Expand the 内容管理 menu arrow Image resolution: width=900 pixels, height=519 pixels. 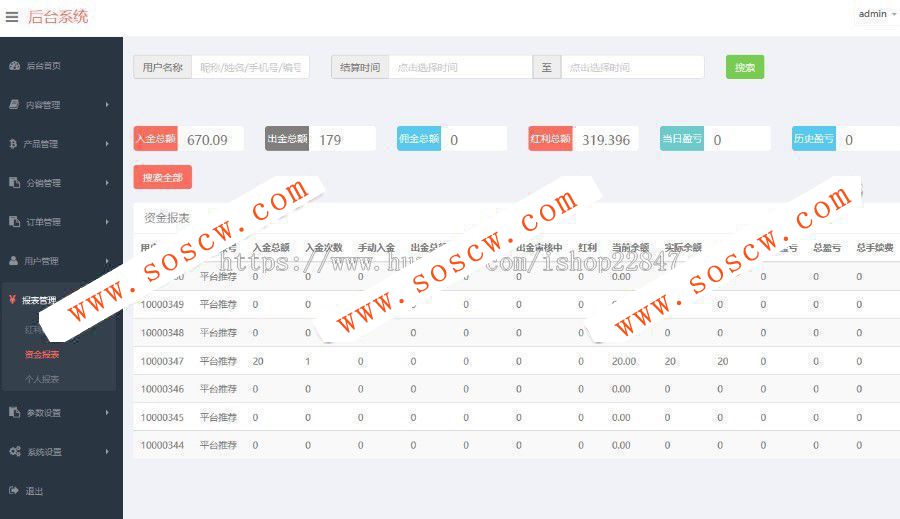point(107,104)
